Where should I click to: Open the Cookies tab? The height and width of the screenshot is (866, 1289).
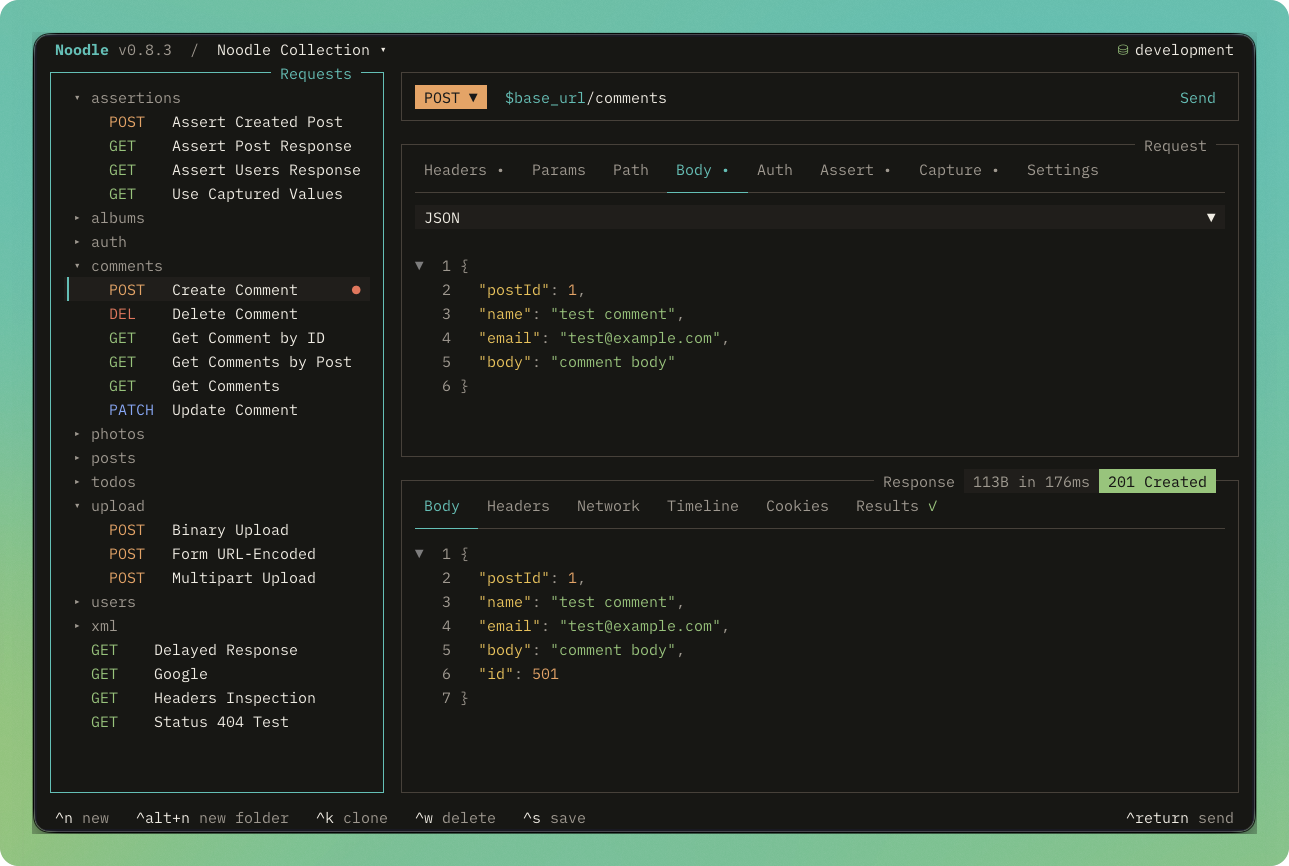click(x=797, y=506)
